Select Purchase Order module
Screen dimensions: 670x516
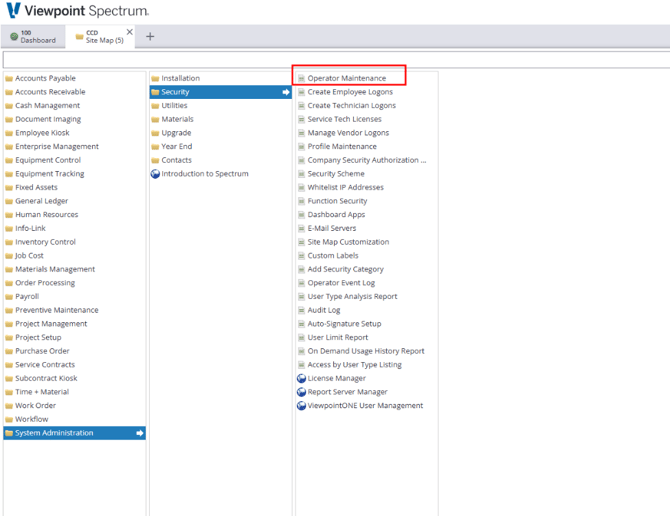(42, 351)
